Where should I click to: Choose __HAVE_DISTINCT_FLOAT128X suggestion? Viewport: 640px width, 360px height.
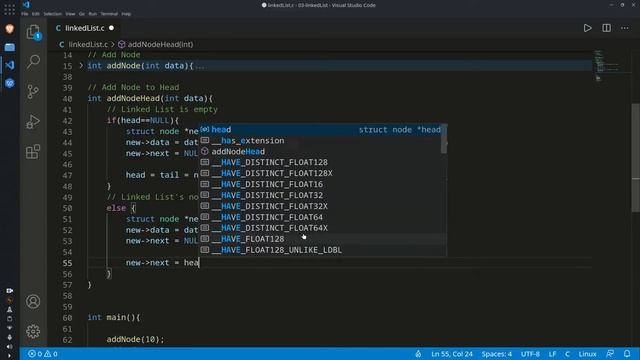pyautogui.click(x=320, y=173)
